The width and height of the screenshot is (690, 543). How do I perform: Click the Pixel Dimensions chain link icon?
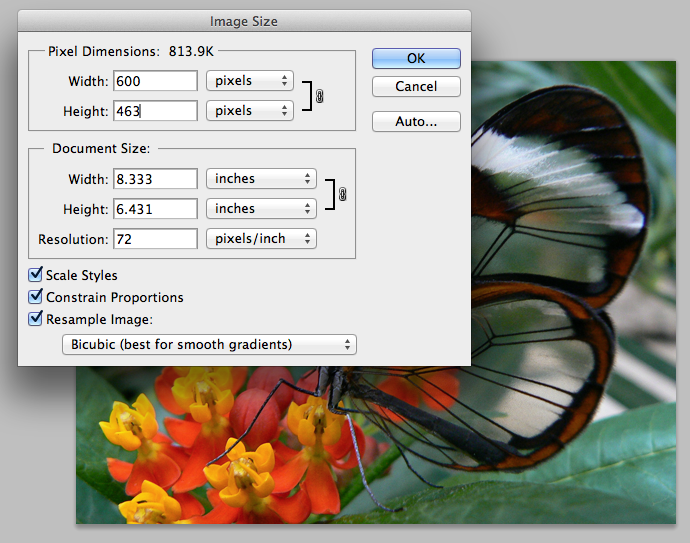[x=320, y=96]
